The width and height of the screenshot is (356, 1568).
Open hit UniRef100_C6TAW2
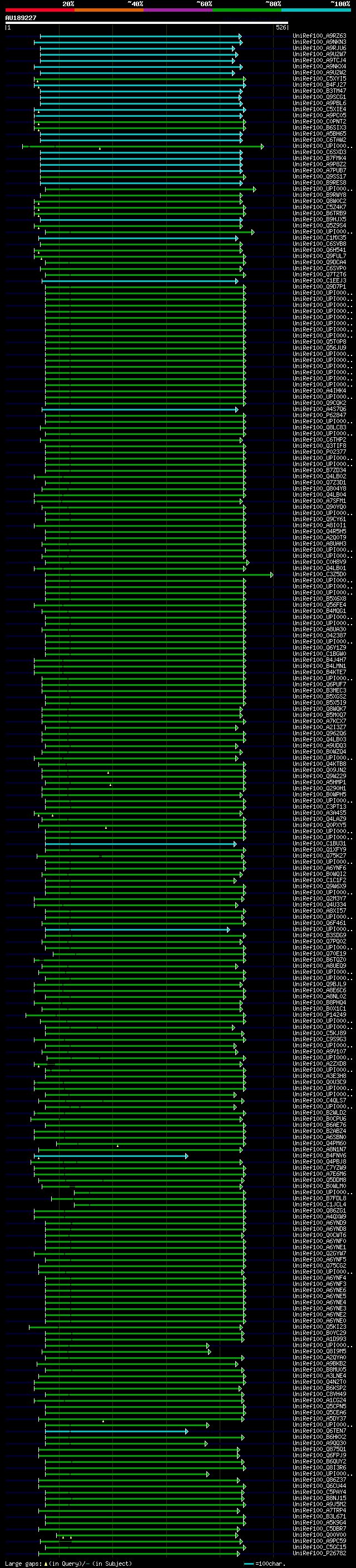click(x=319, y=140)
